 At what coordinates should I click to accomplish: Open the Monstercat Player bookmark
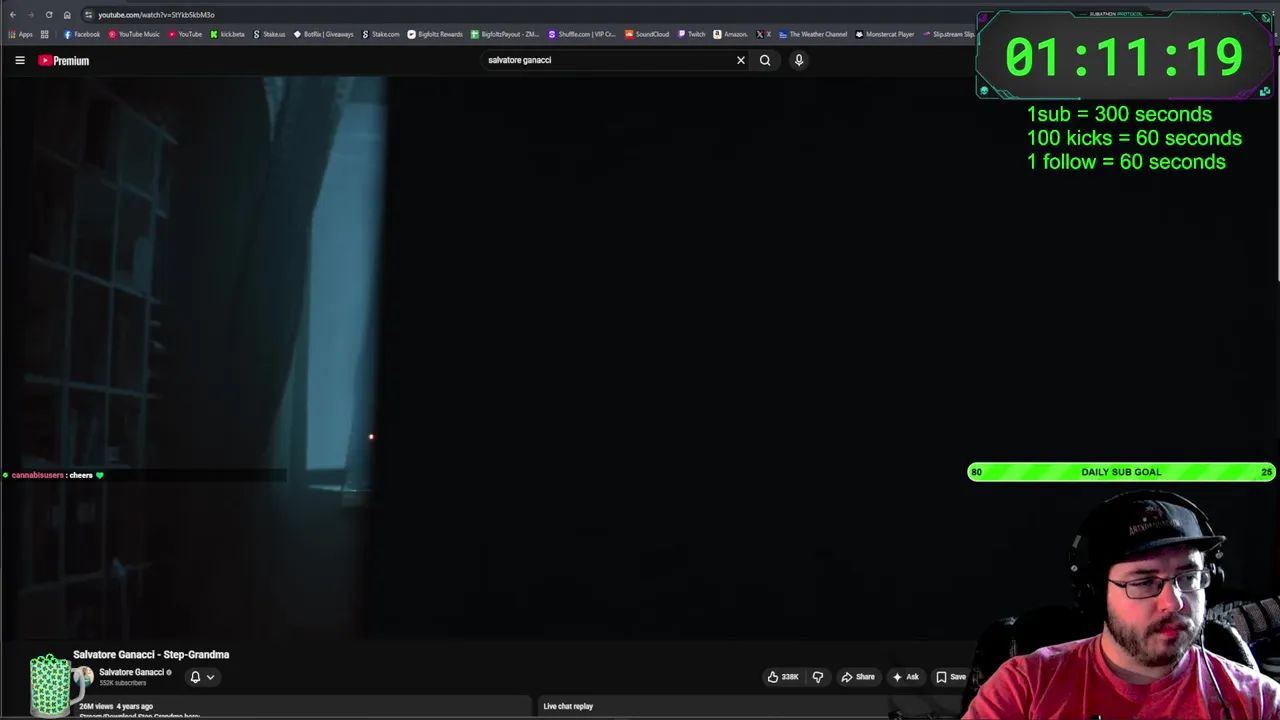tap(885, 34)
